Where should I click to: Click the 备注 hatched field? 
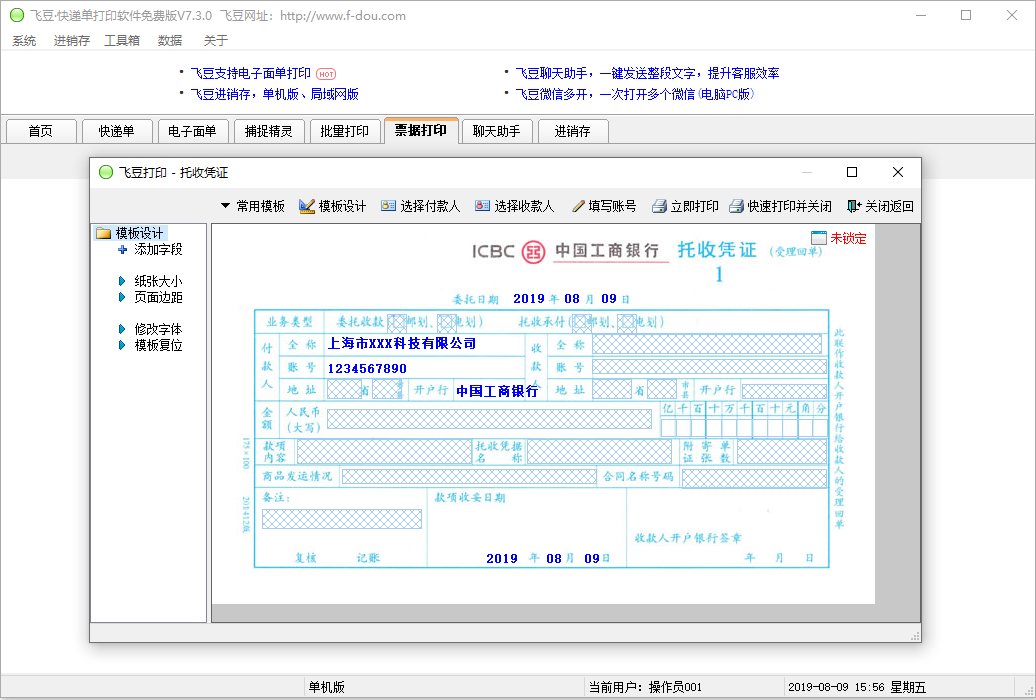point(342,519)
